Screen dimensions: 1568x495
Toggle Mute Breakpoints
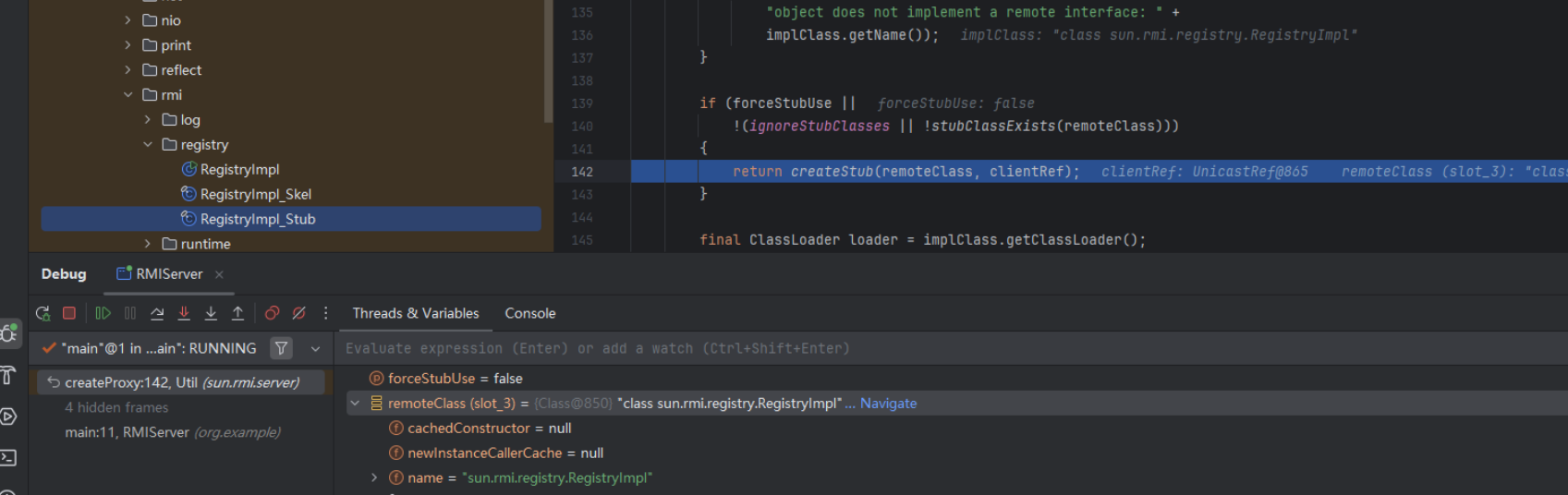pyautogui.click(x=298, y=314)
